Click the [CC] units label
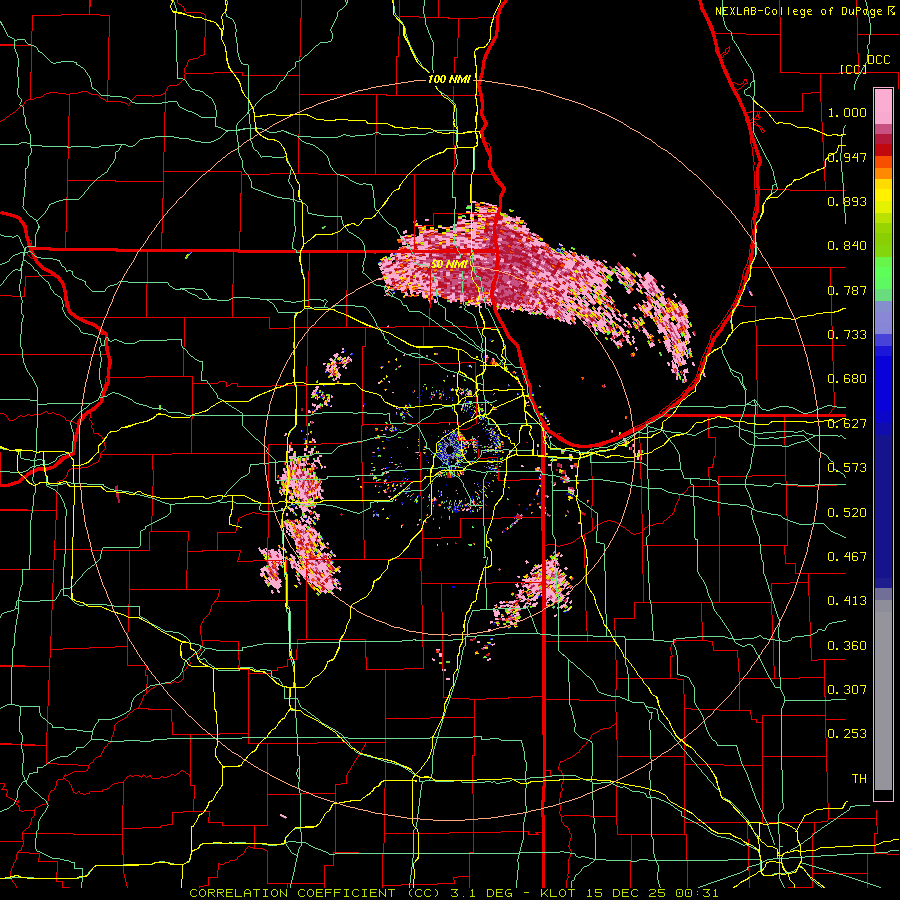Image resolution: width=900 pixels, height=900 pixels. click(x=853, y=69)
